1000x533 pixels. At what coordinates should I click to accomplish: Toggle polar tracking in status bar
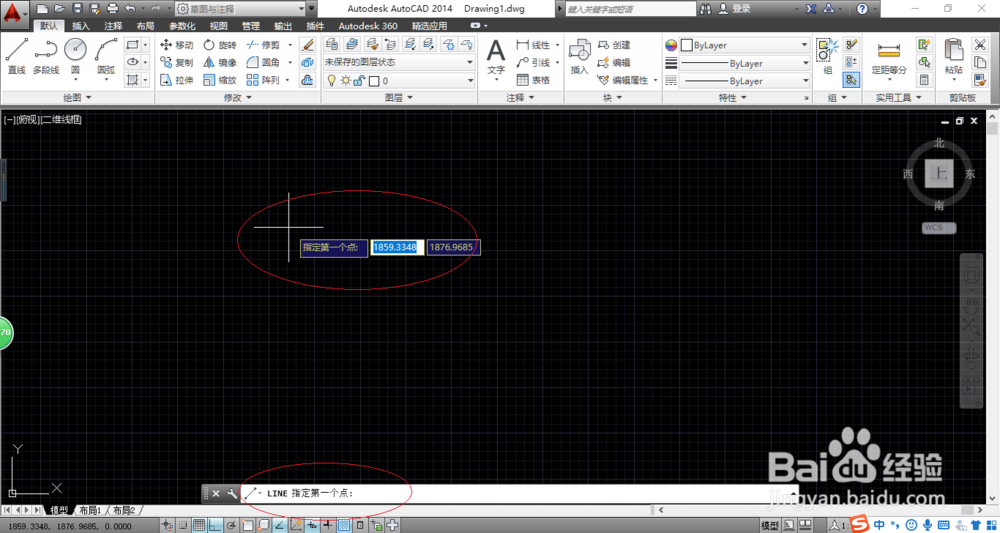231,526
